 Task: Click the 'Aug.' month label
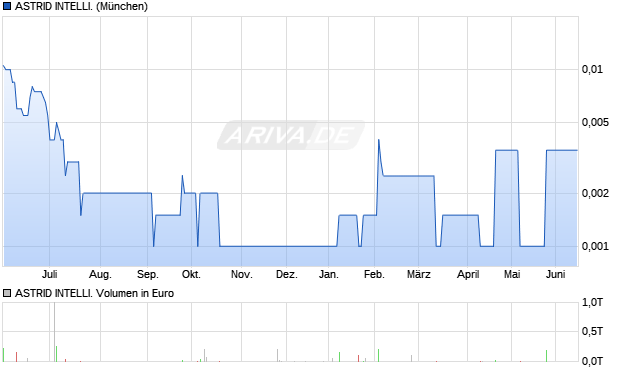(x=100, y=274)
